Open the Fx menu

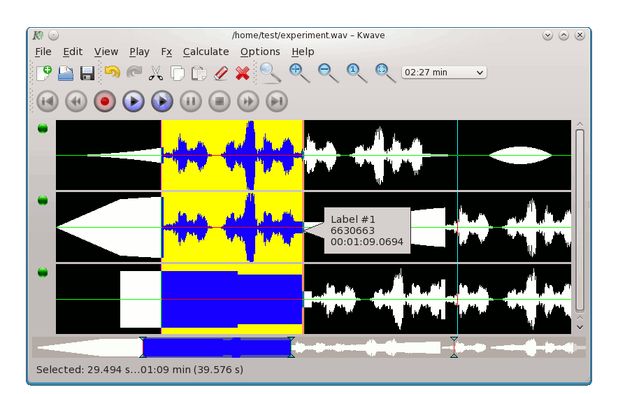pyautogui.click(x=166, y=52)
